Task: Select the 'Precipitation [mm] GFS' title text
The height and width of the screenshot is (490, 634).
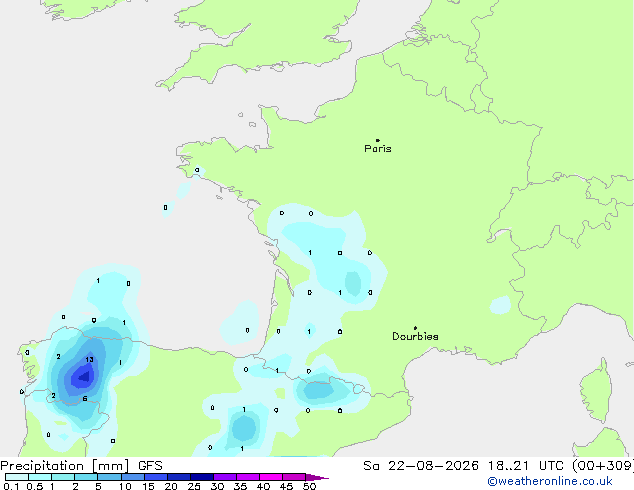Action: pos(81,466)
